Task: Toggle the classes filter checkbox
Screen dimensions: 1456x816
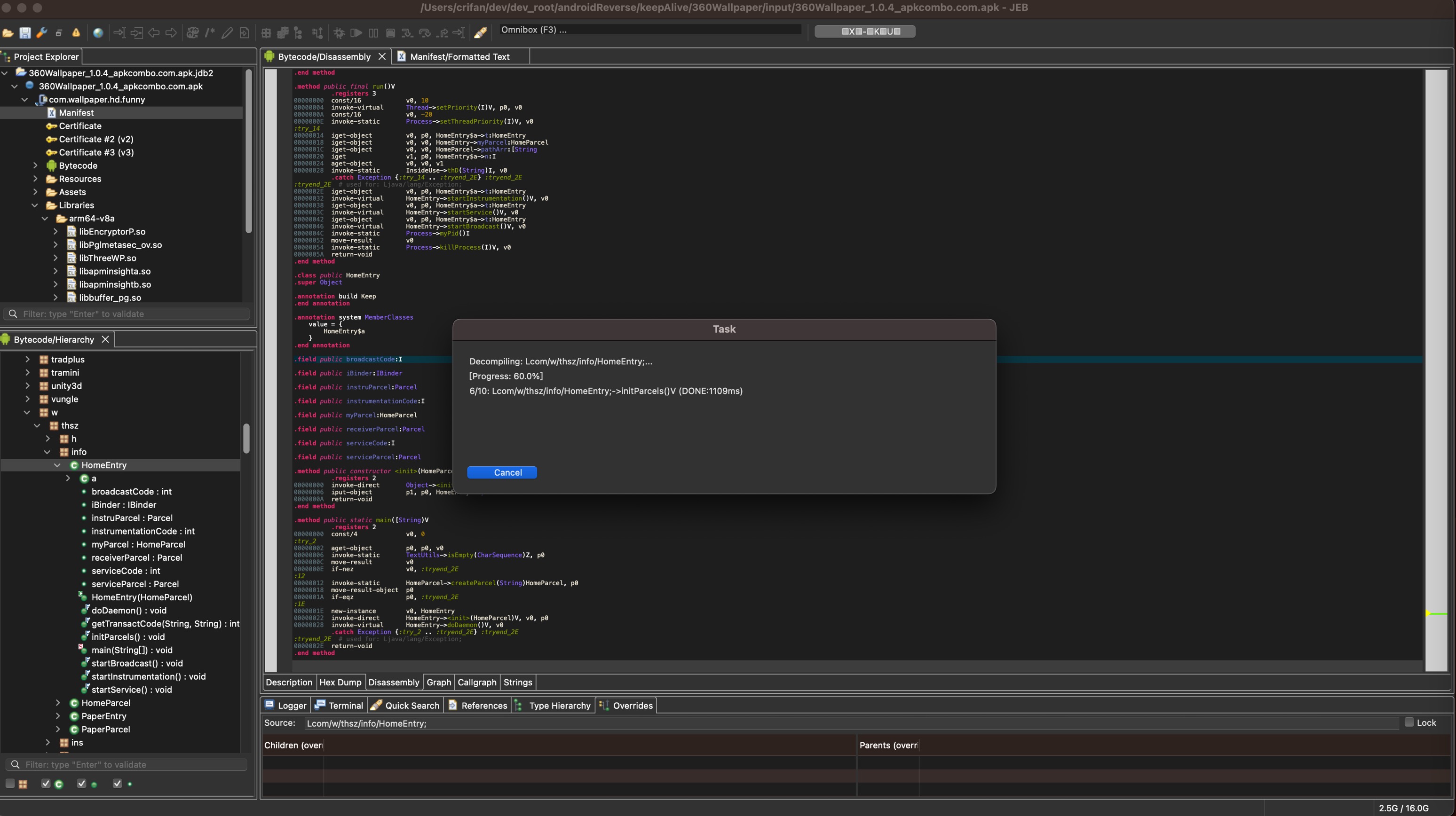Action: coord(46,783)
